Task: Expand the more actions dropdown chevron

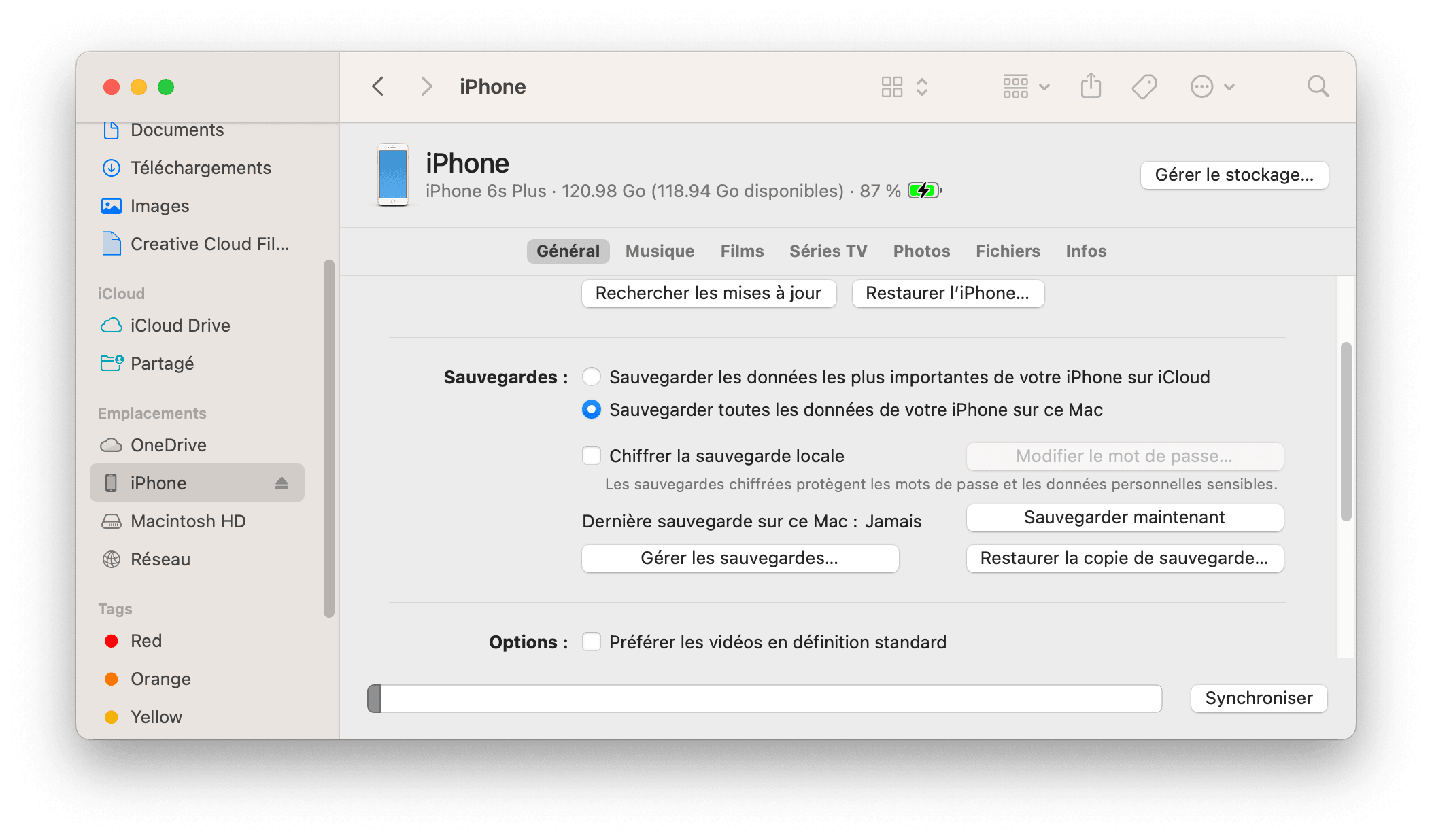Action: [1229, 87]
